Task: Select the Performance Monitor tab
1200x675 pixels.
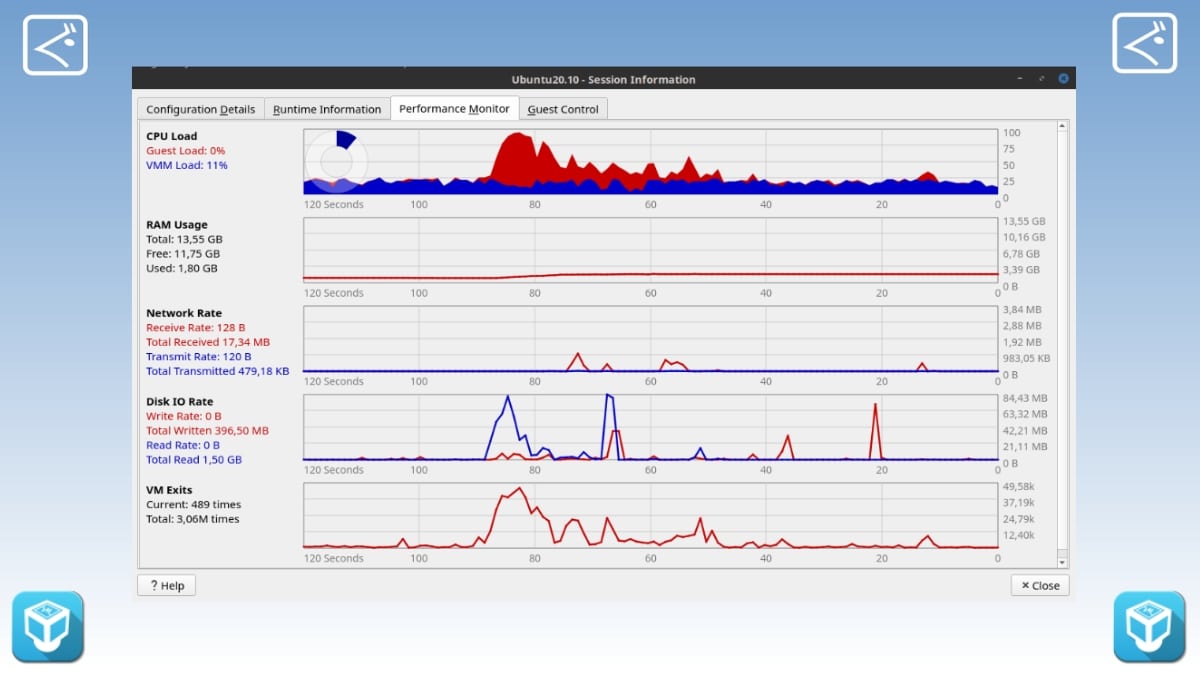Action: [x=454, y=108]
